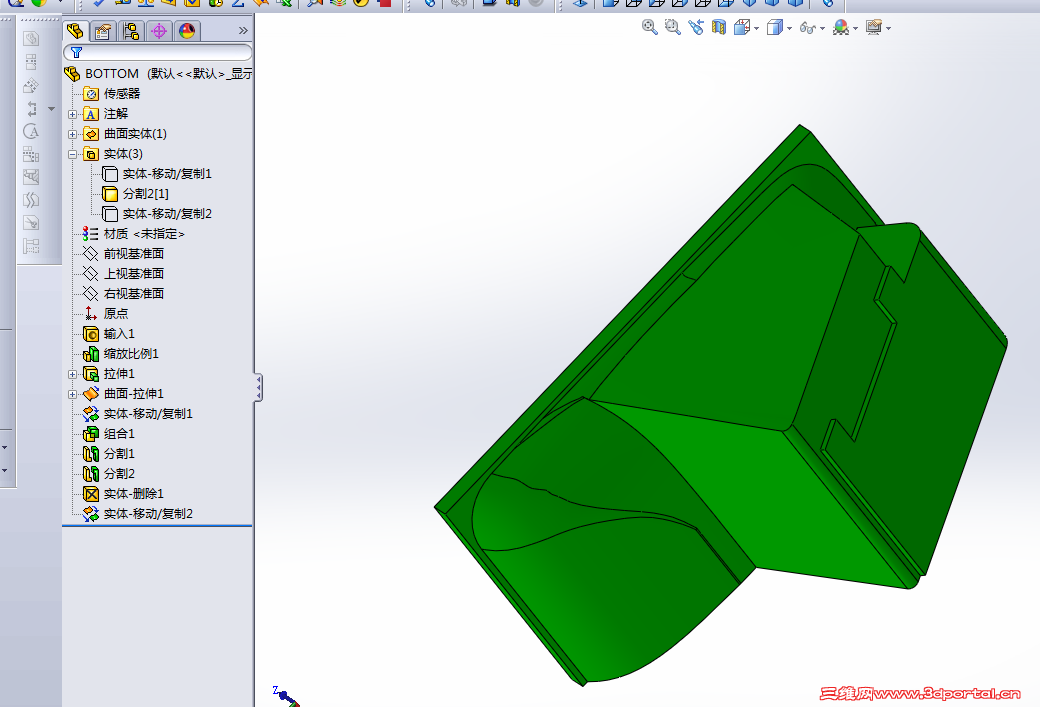Click the blue funnel filter icon
The height and width of the screenshot is (707, 1040).
[x=76, y=52]
